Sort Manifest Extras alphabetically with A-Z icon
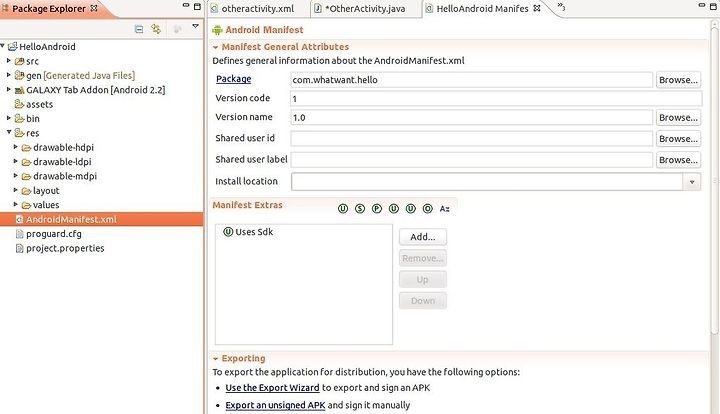 click(x=444, y=209)
